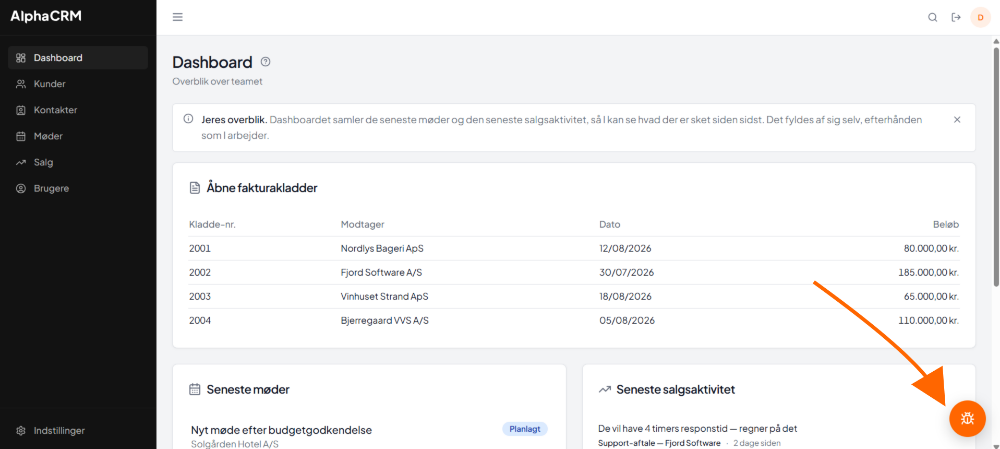The image size is (1000, 449).
Task: Navigate to Møder
Action: 78,136
